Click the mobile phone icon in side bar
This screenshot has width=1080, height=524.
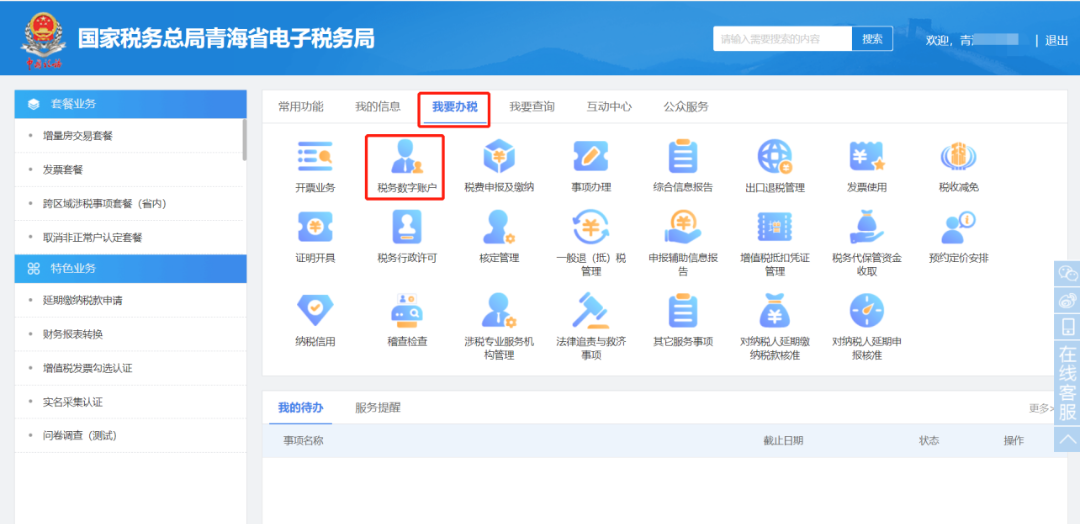pyautogui.click(x=1067, y=326)
